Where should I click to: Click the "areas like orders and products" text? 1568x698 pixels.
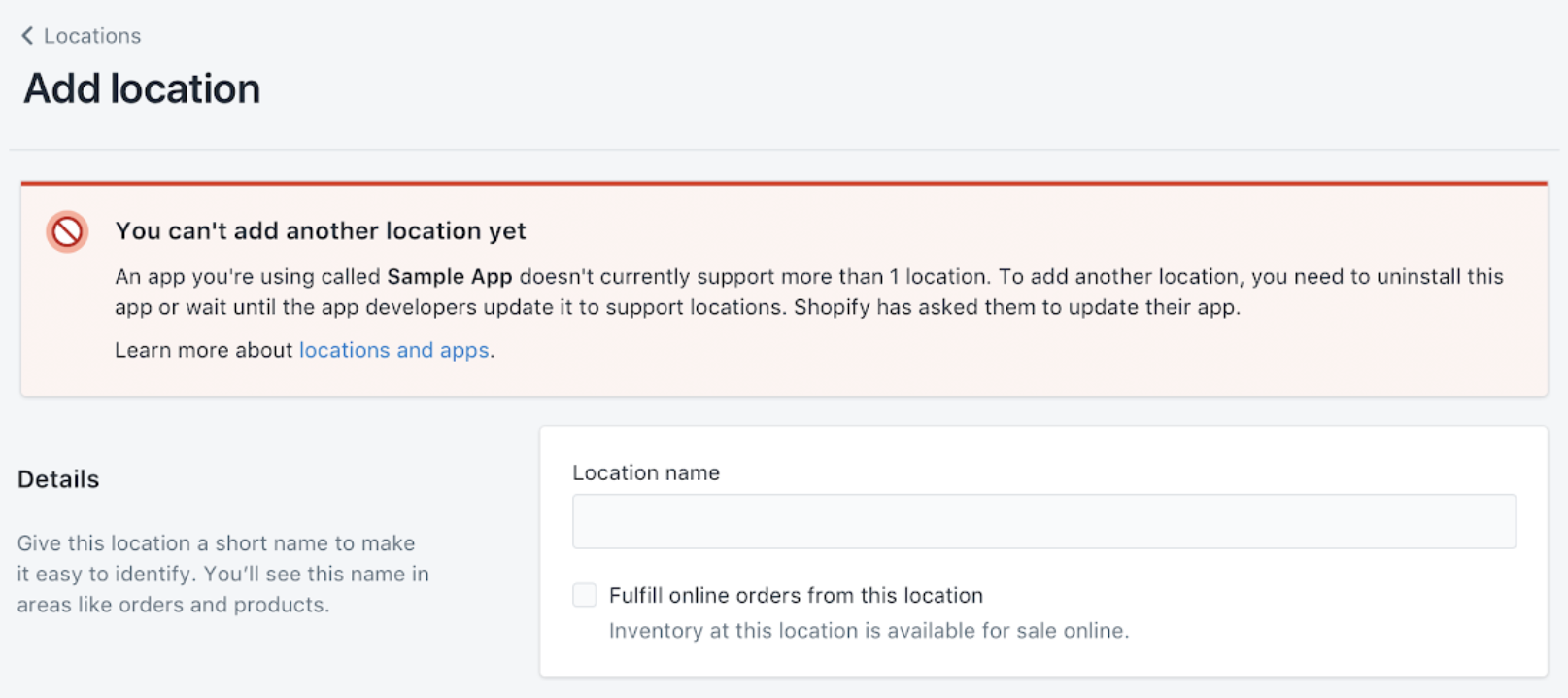click(x=173, y=605)
